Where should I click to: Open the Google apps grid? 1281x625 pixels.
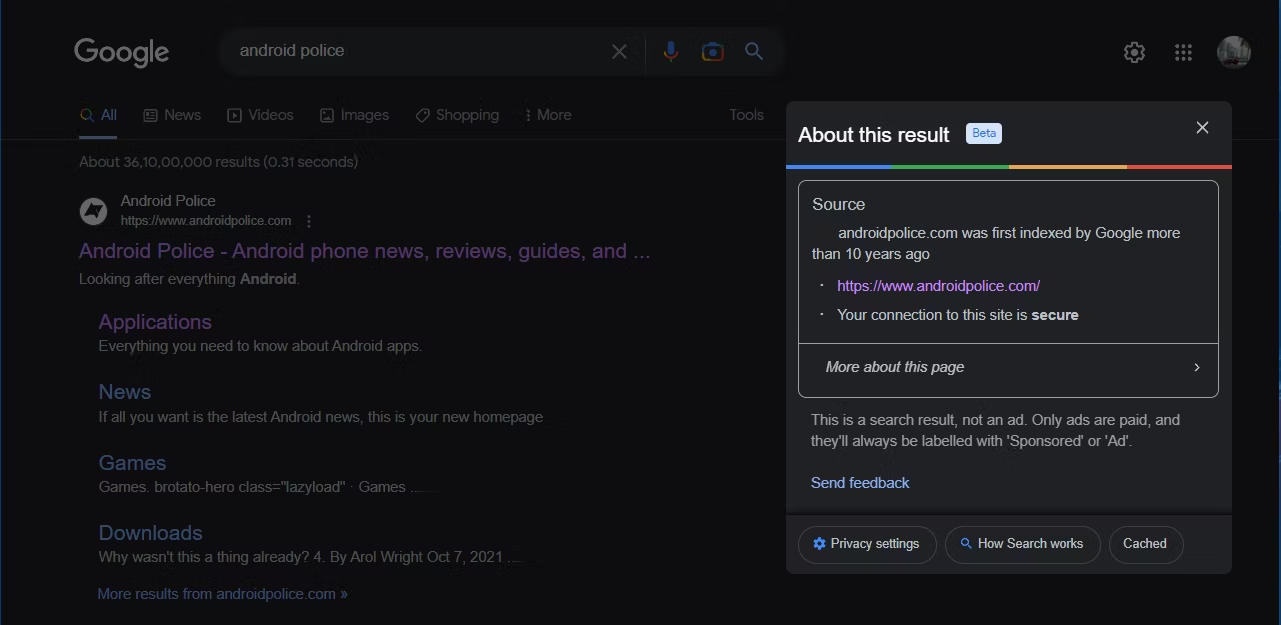tap(1183, 53)
